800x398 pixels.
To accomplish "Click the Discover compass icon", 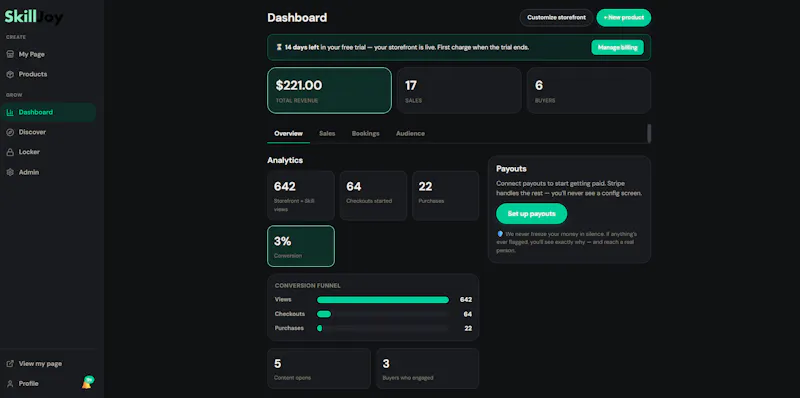I will click(10, 132).
